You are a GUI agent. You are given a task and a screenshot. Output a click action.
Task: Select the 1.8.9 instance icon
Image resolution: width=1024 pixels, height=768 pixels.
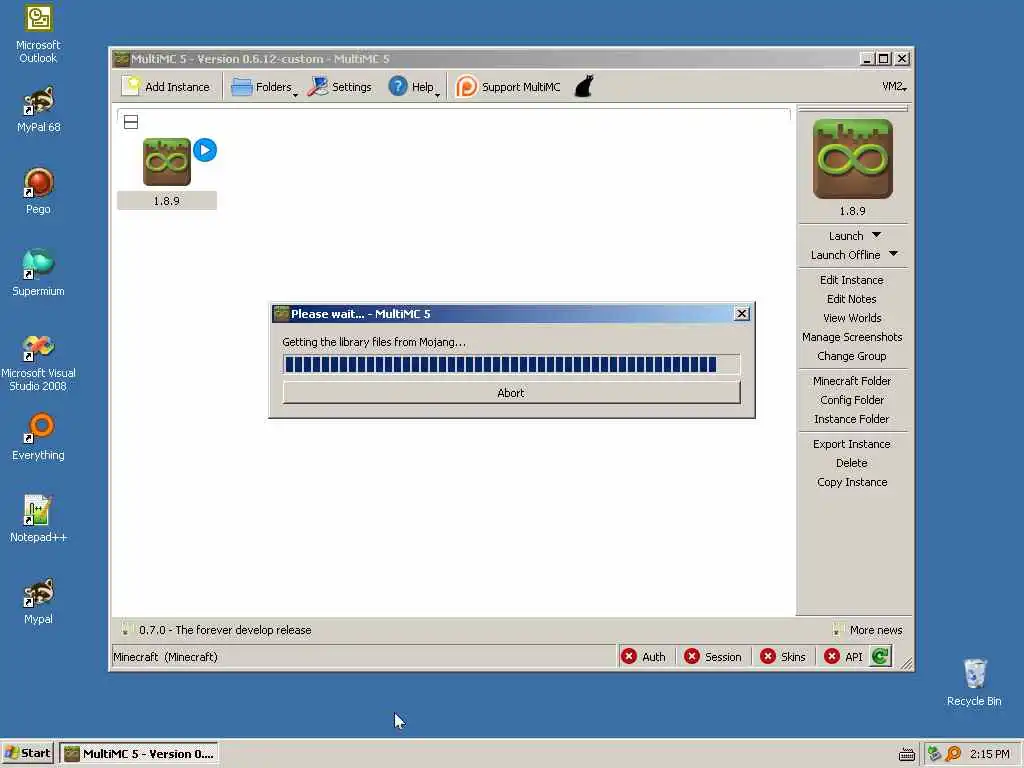[x=167, y=162]
